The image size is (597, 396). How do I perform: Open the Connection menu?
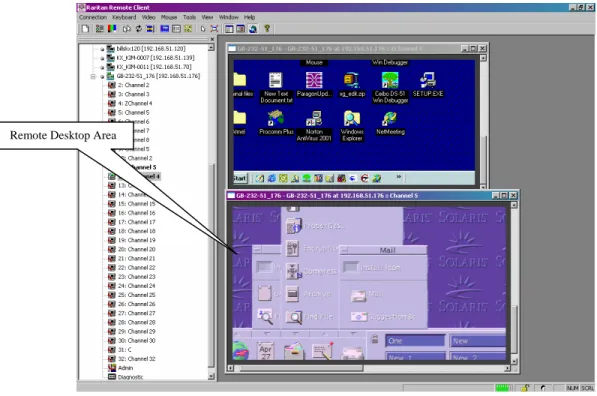coord(93,17)
